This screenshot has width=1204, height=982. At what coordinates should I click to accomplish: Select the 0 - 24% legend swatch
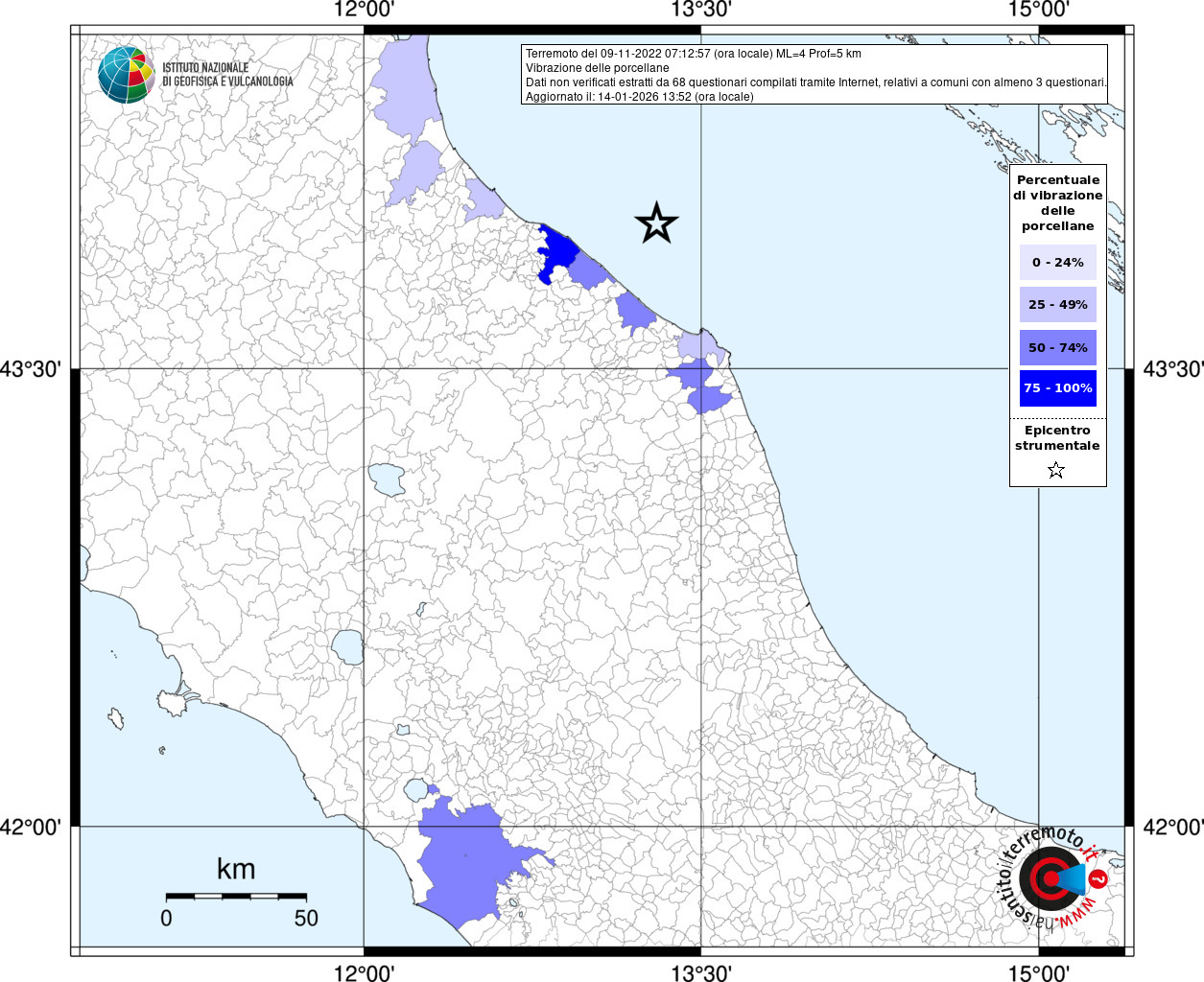[1057, 262]
